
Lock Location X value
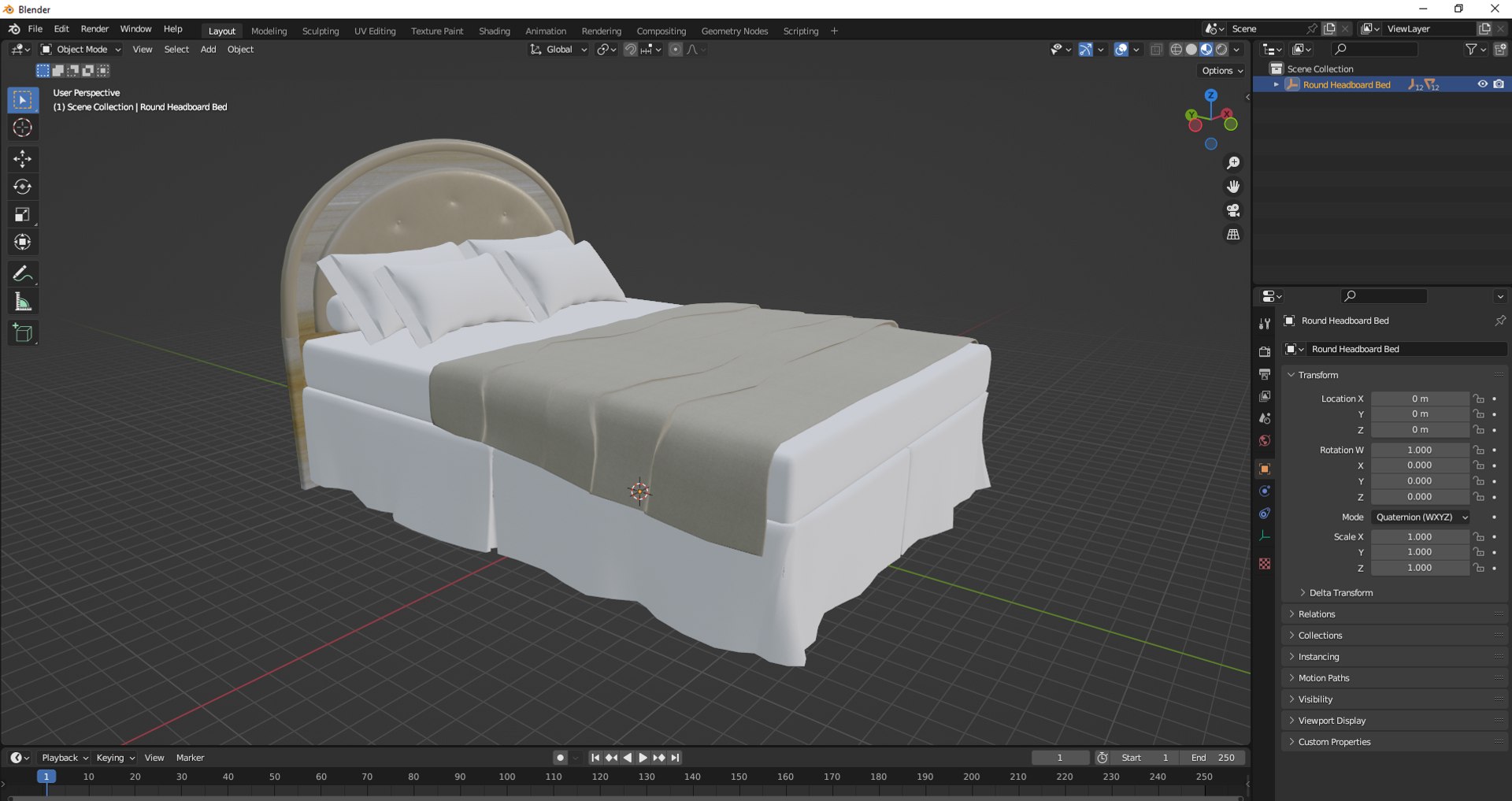[1479, 399]
